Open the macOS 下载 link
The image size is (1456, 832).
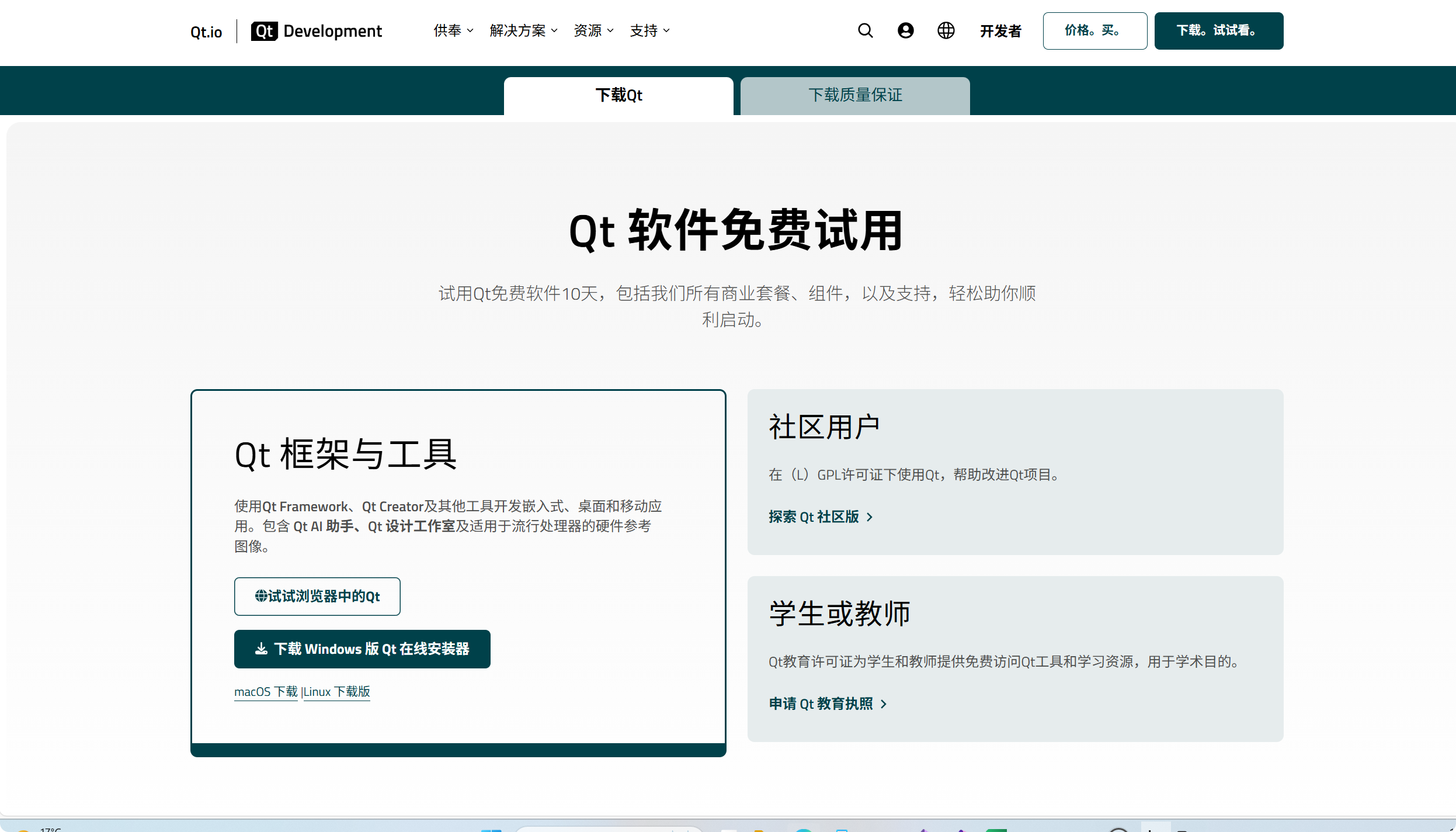click(x=266, y=692)
